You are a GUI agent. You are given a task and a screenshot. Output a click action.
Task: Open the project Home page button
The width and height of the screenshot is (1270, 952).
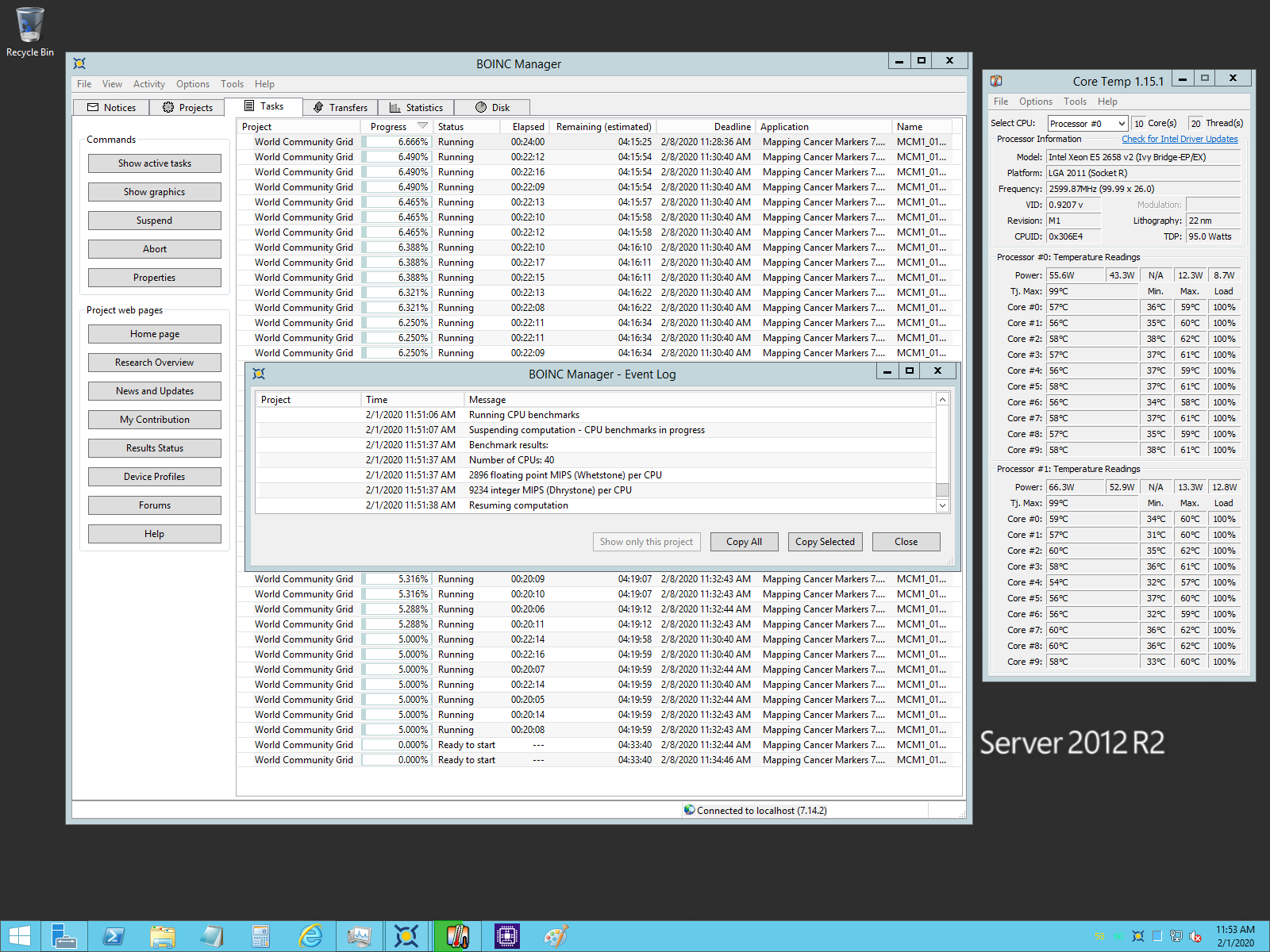(155, 334)
